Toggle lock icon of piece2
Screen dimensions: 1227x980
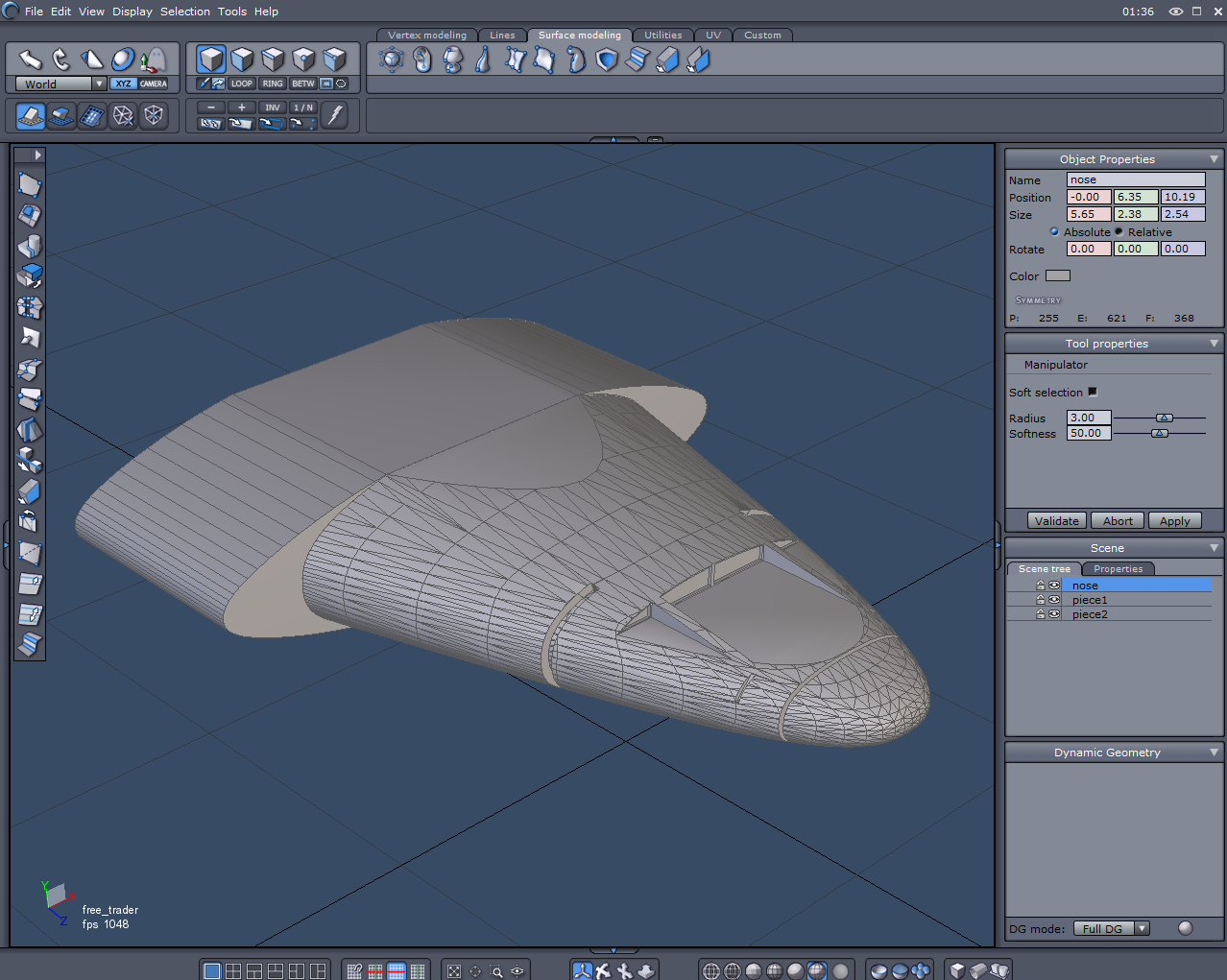pyautogui.click(x=1040, y=614)
